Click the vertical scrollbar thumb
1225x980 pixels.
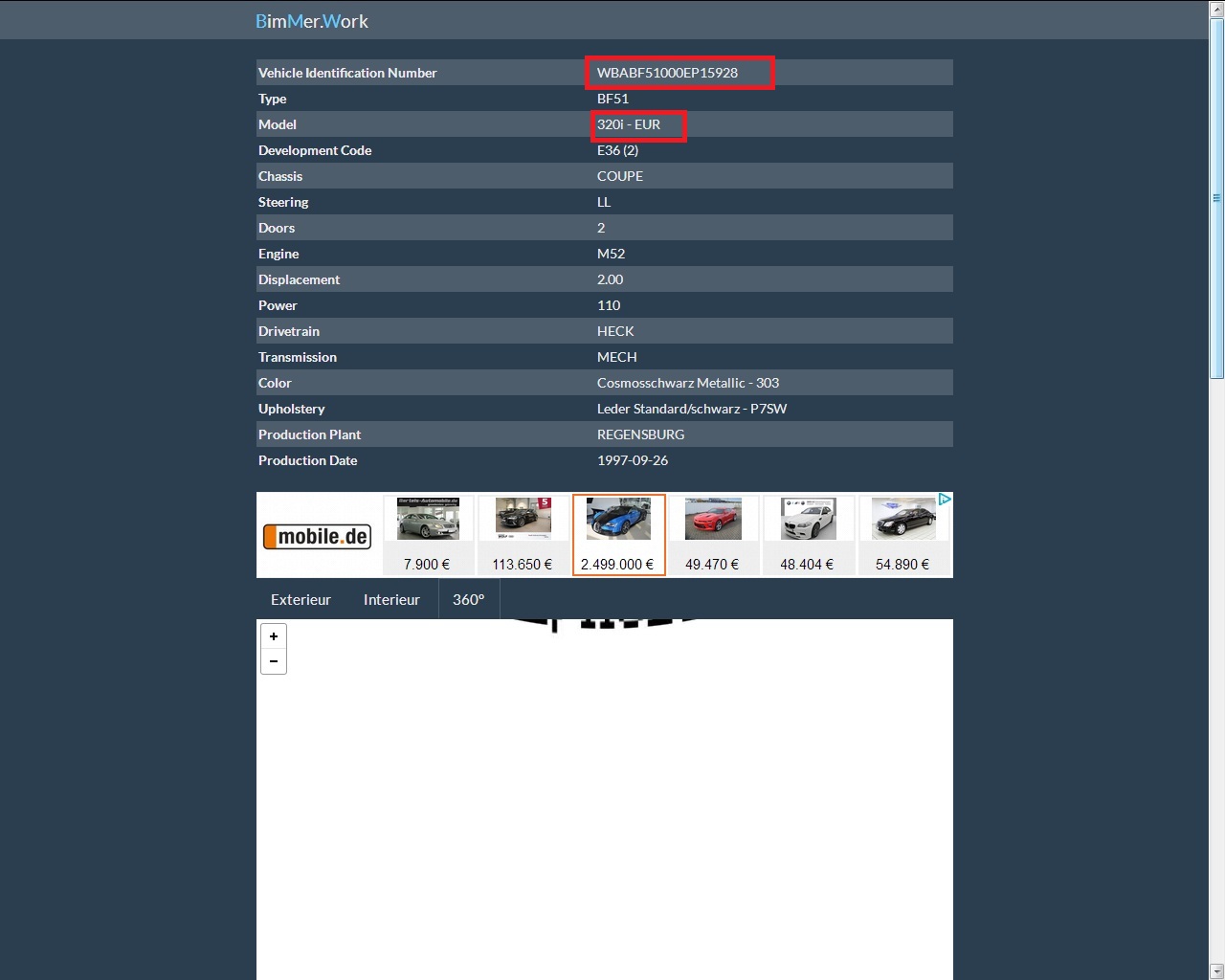tap(1217, 198)
